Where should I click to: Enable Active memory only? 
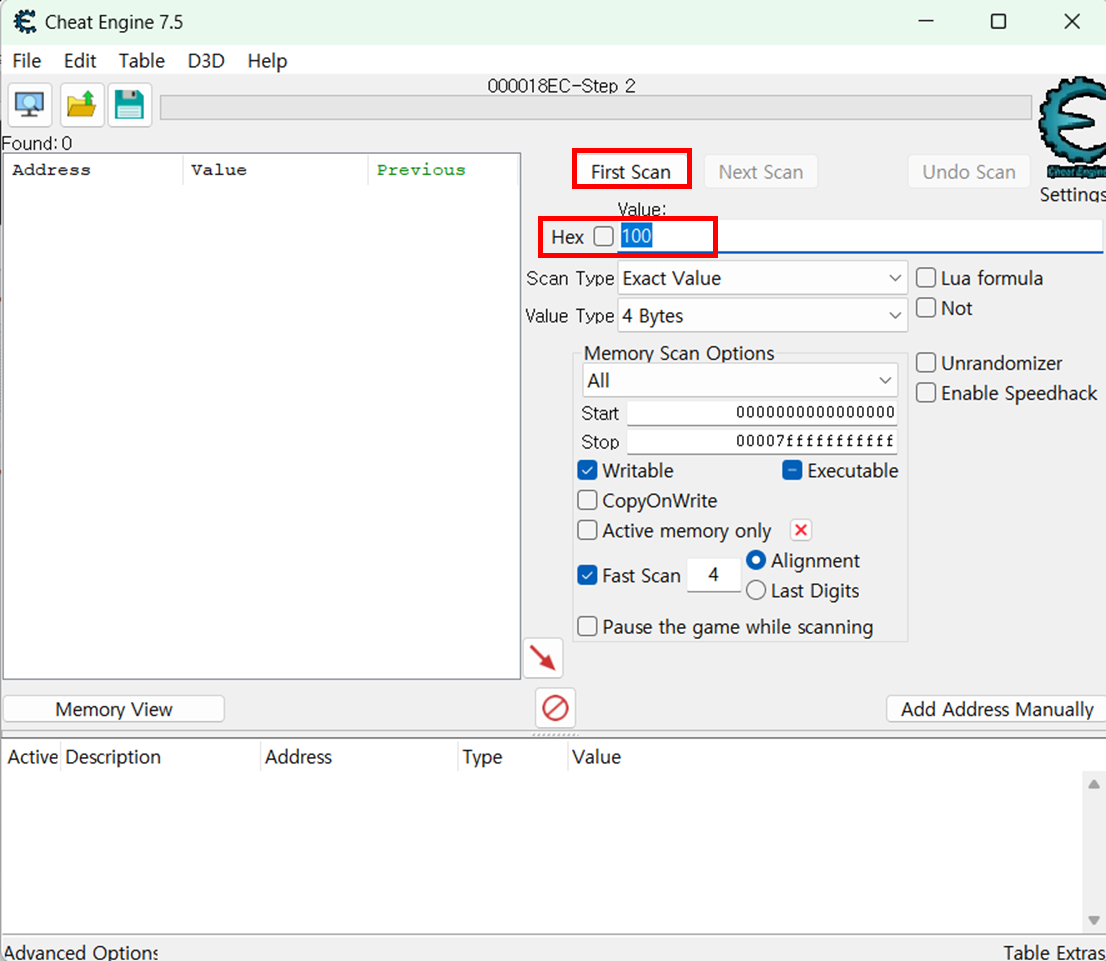(587, 530)
